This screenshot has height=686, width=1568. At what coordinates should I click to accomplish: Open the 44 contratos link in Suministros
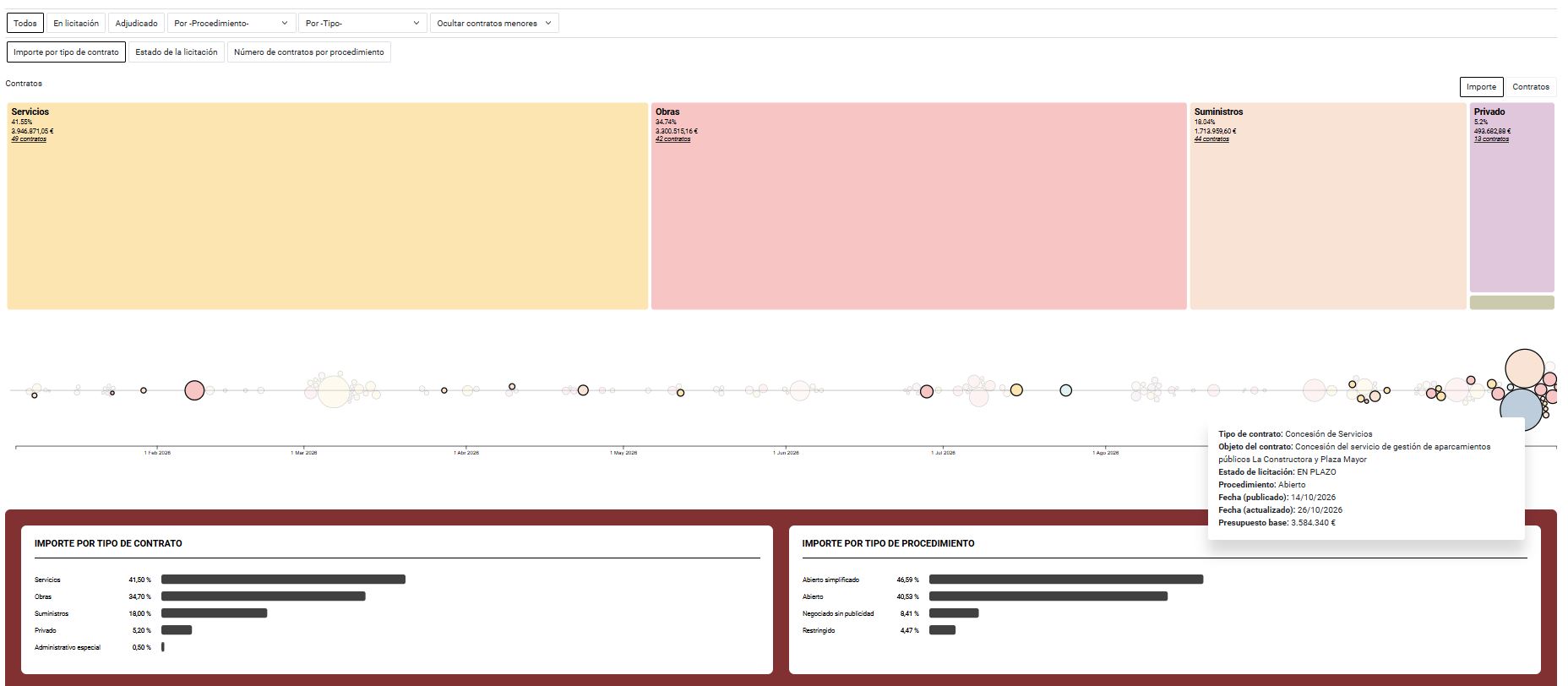click(x=1211, y=139)
